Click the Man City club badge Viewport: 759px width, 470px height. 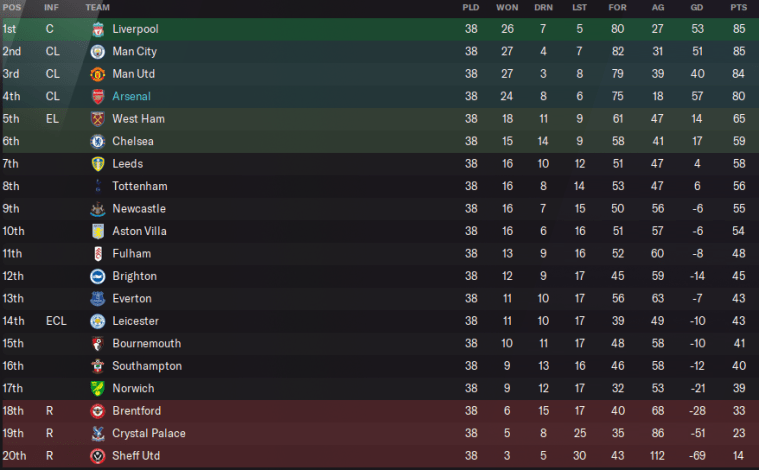pyautogui.click(x=97, y=51)
